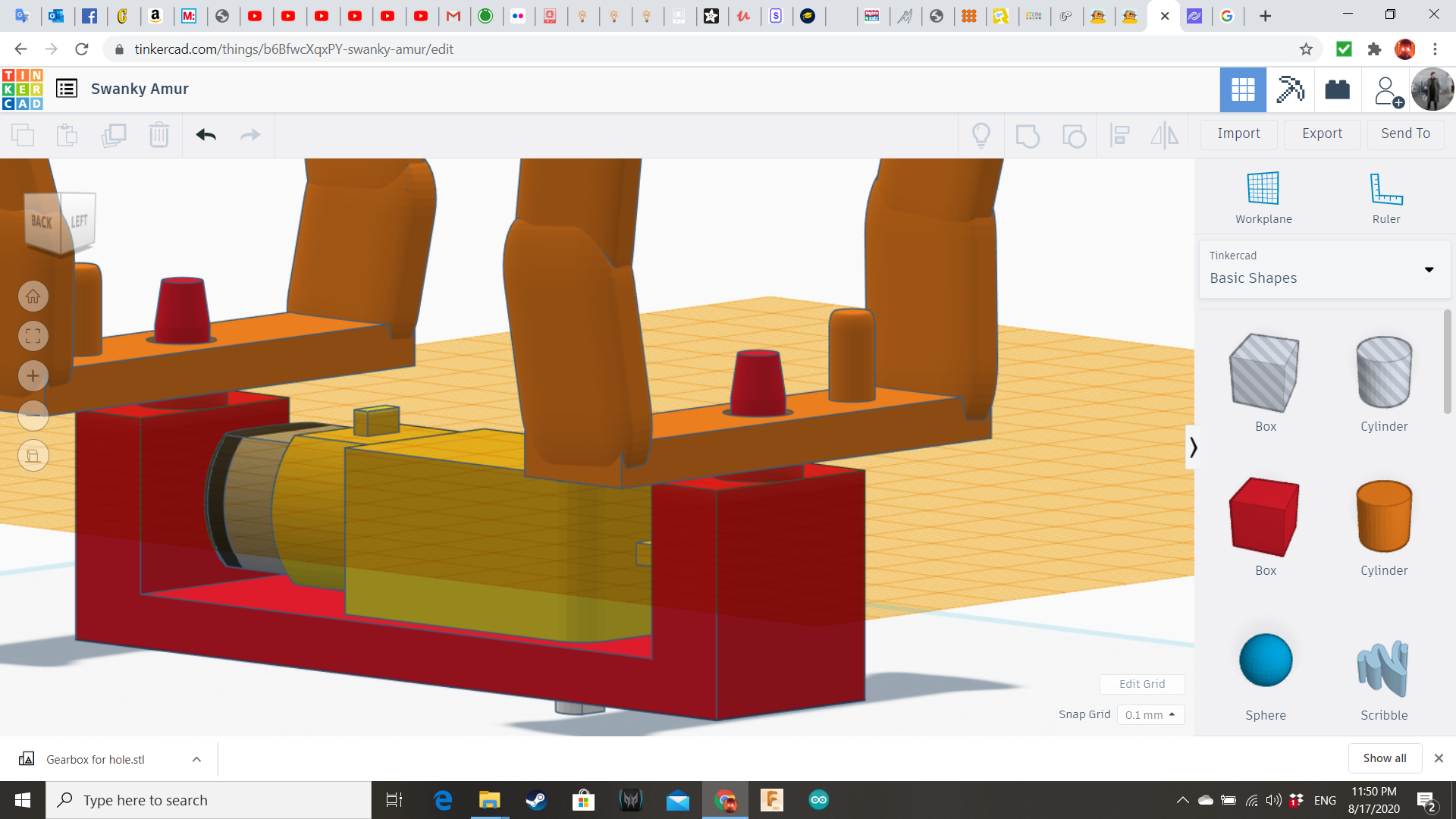Click the Home view button

point(33,297)
